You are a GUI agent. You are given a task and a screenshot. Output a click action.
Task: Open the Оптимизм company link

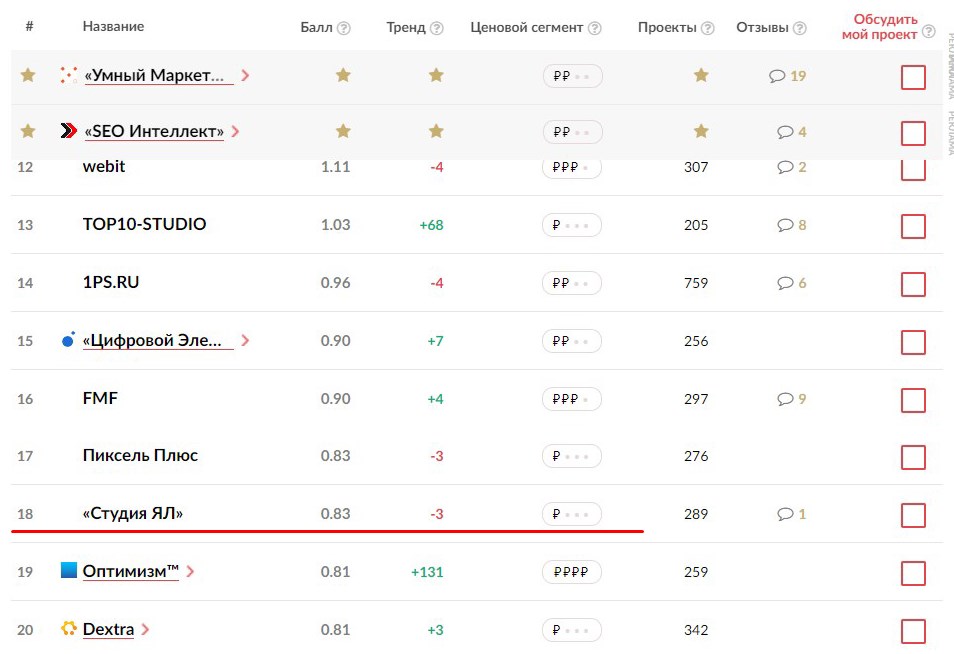[x=131, y=571]
